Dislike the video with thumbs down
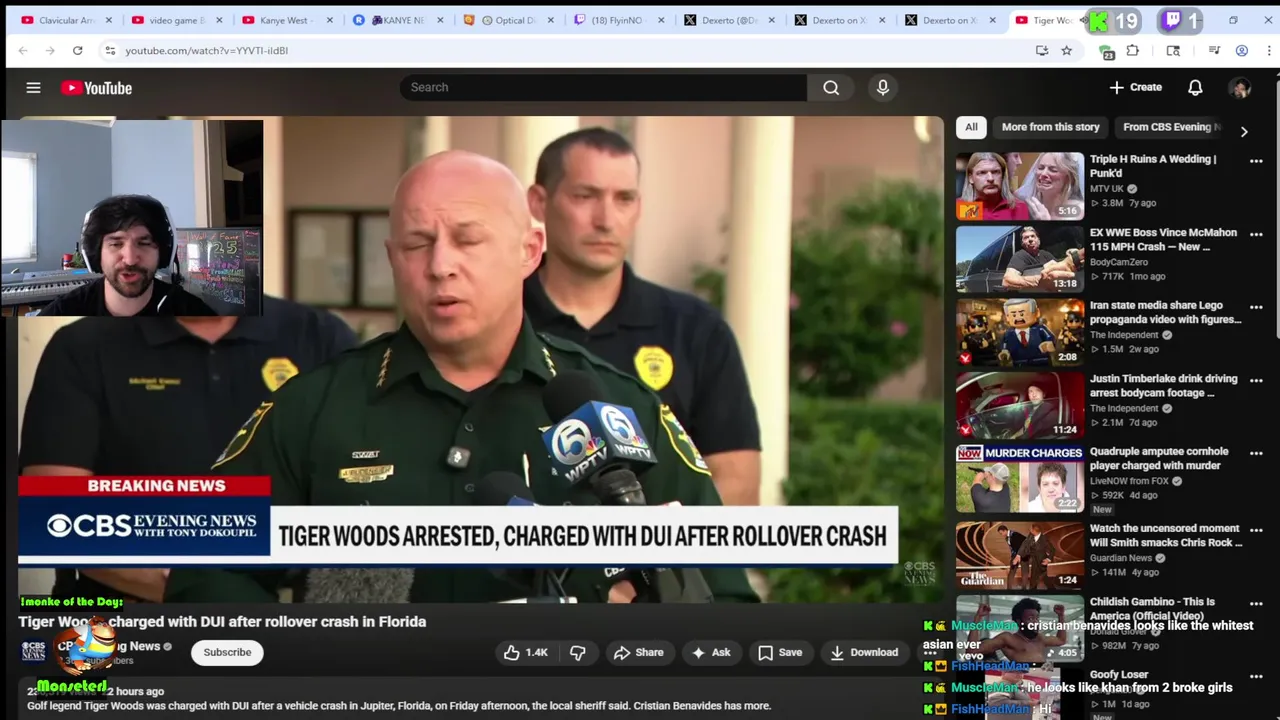Screen dimensions: 1280x720 pyautogui.click(x=578, y=652)
